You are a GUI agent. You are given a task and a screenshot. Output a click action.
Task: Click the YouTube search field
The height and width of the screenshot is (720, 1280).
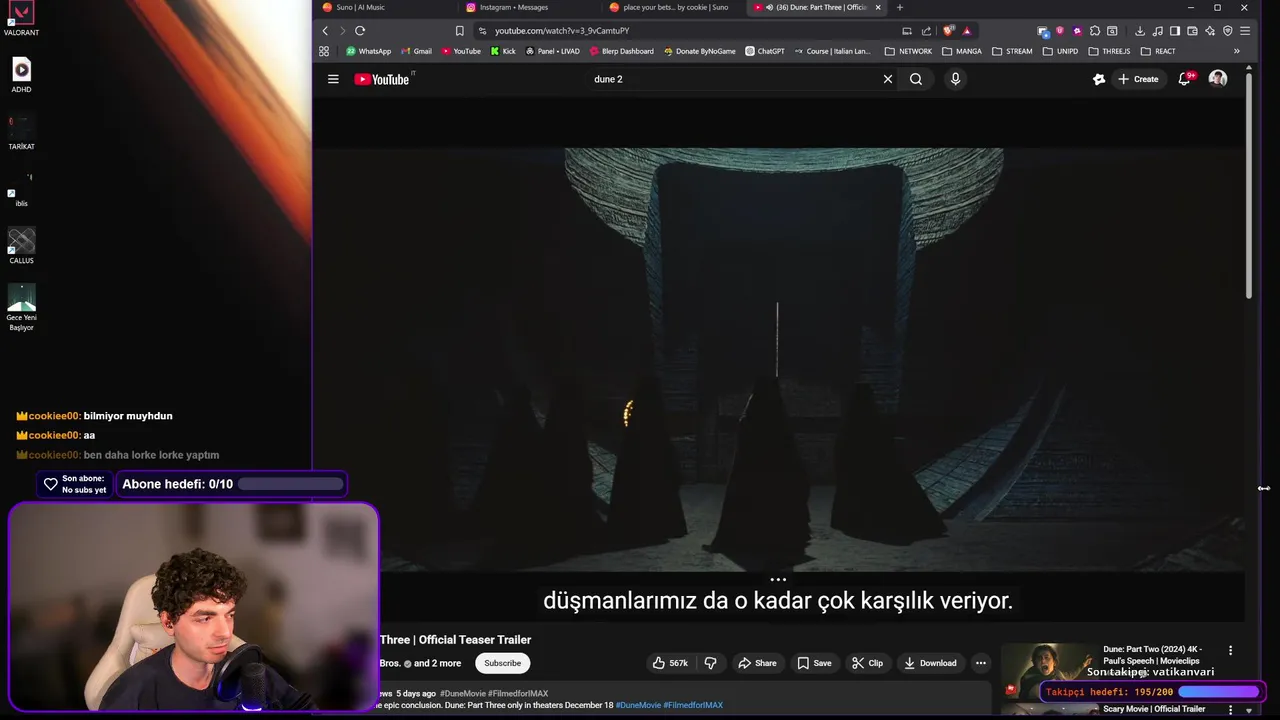735,79
